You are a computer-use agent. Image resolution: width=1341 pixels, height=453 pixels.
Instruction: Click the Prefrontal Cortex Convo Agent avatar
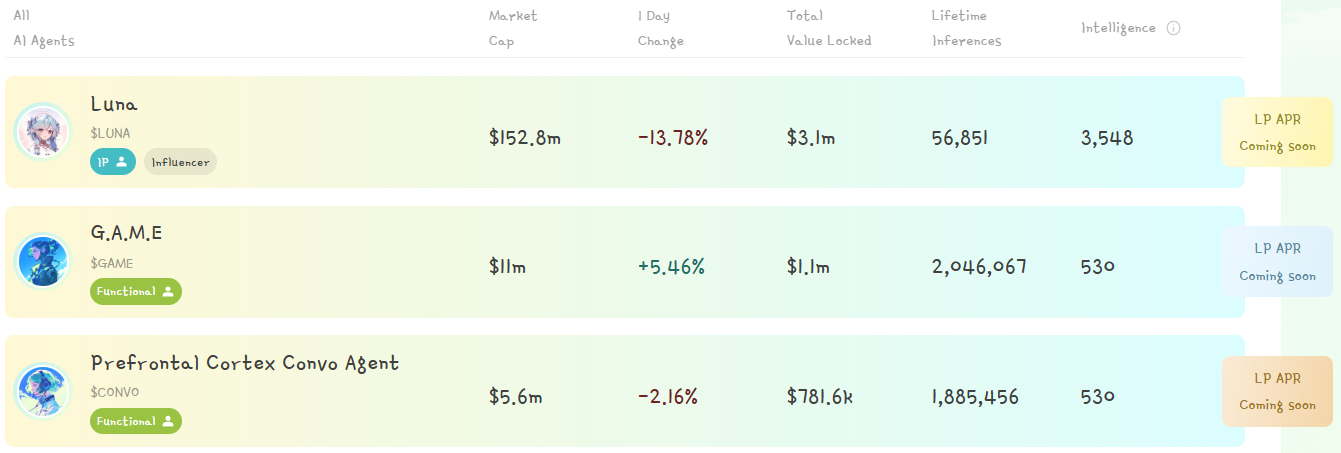pyautogui.click(x=42, y=391)
